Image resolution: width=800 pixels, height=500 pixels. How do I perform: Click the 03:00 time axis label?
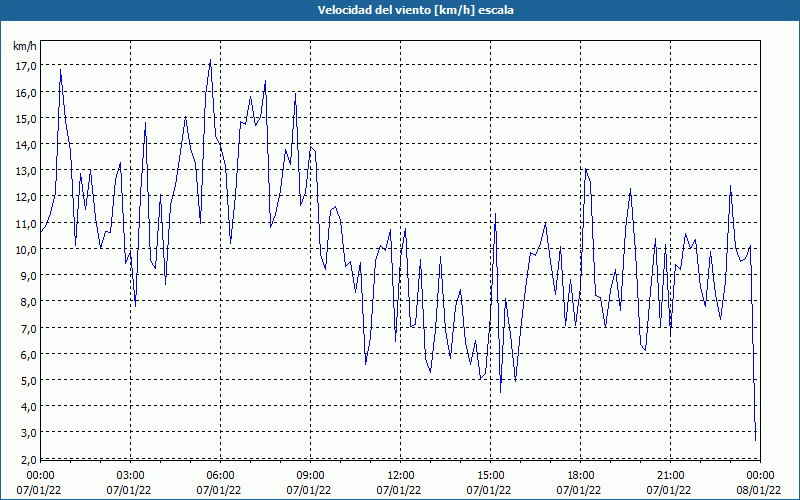tap(131, 476)
